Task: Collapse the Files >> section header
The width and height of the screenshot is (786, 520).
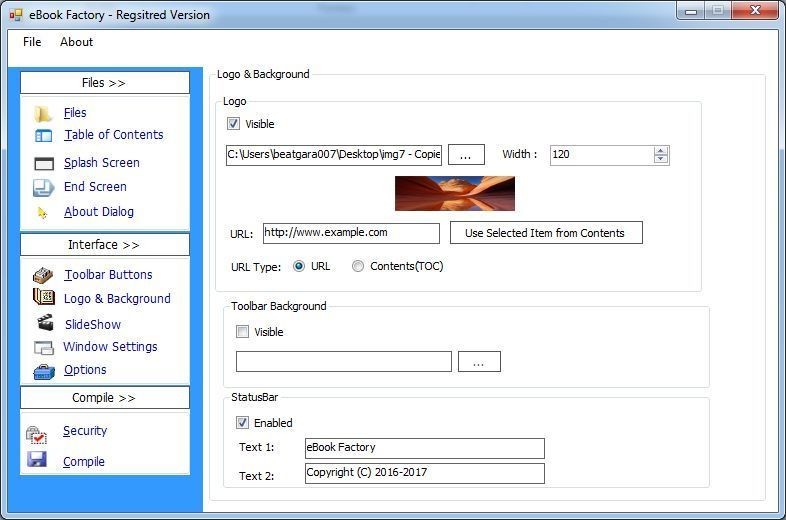Action: pos(105,83)
